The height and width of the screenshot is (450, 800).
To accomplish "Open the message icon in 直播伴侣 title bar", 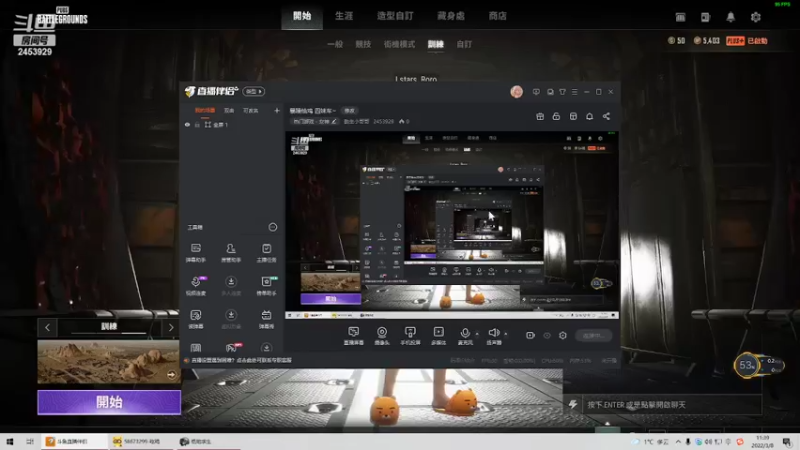I will 536,92.
